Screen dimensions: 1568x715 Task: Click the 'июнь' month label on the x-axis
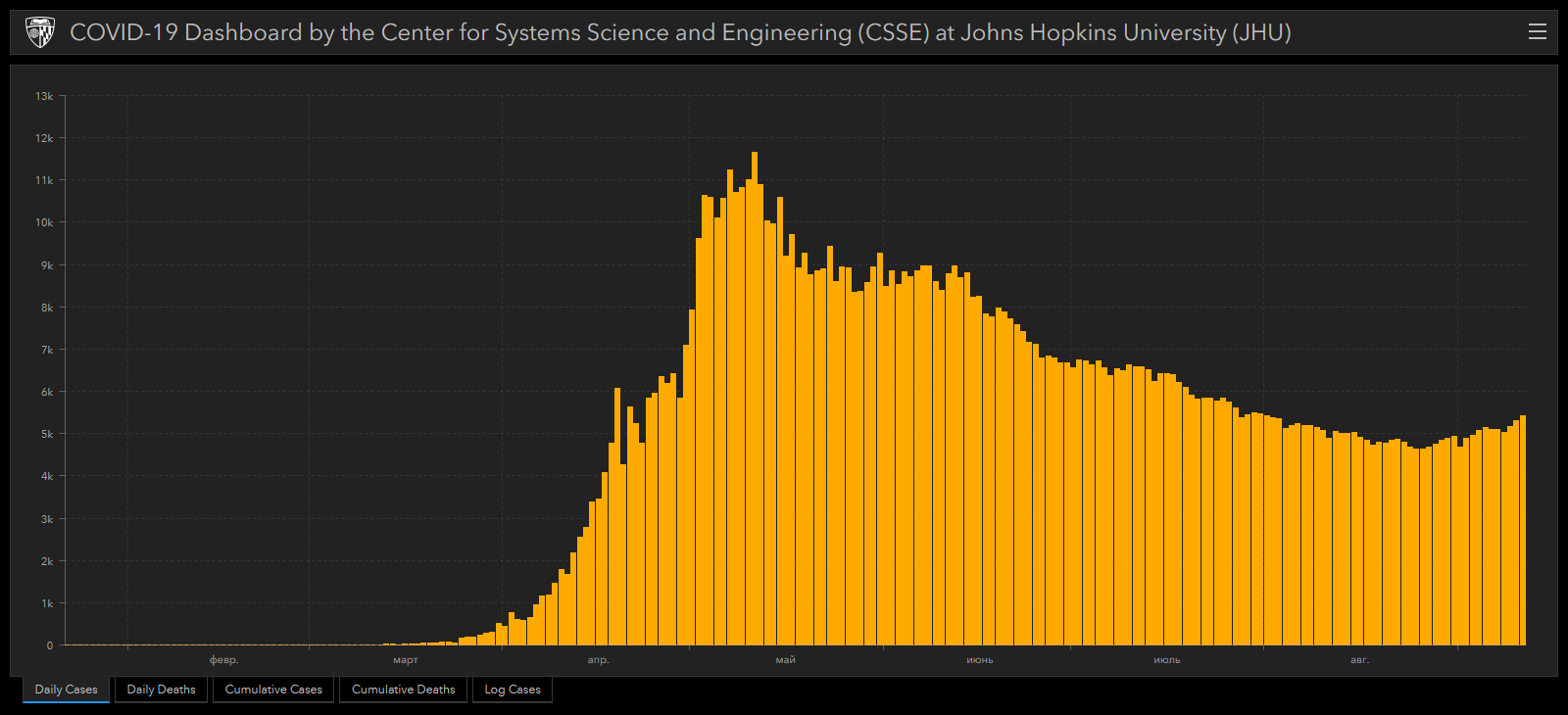tap(980, 660)
